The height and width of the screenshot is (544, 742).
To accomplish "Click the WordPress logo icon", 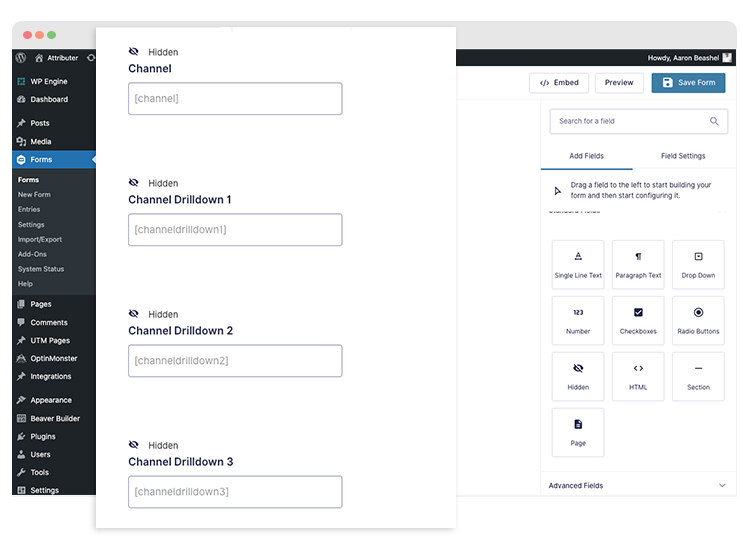I will [20, 58].
